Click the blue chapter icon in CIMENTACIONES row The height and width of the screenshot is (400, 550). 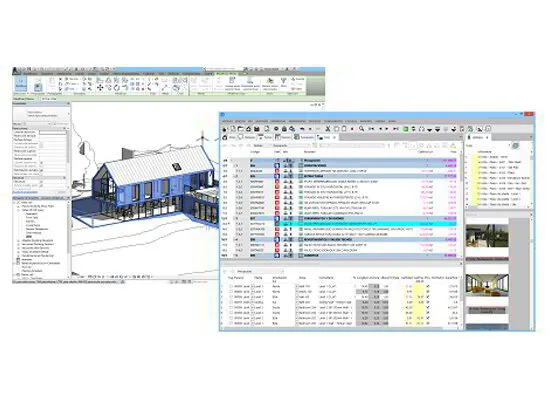click(277, 166)
